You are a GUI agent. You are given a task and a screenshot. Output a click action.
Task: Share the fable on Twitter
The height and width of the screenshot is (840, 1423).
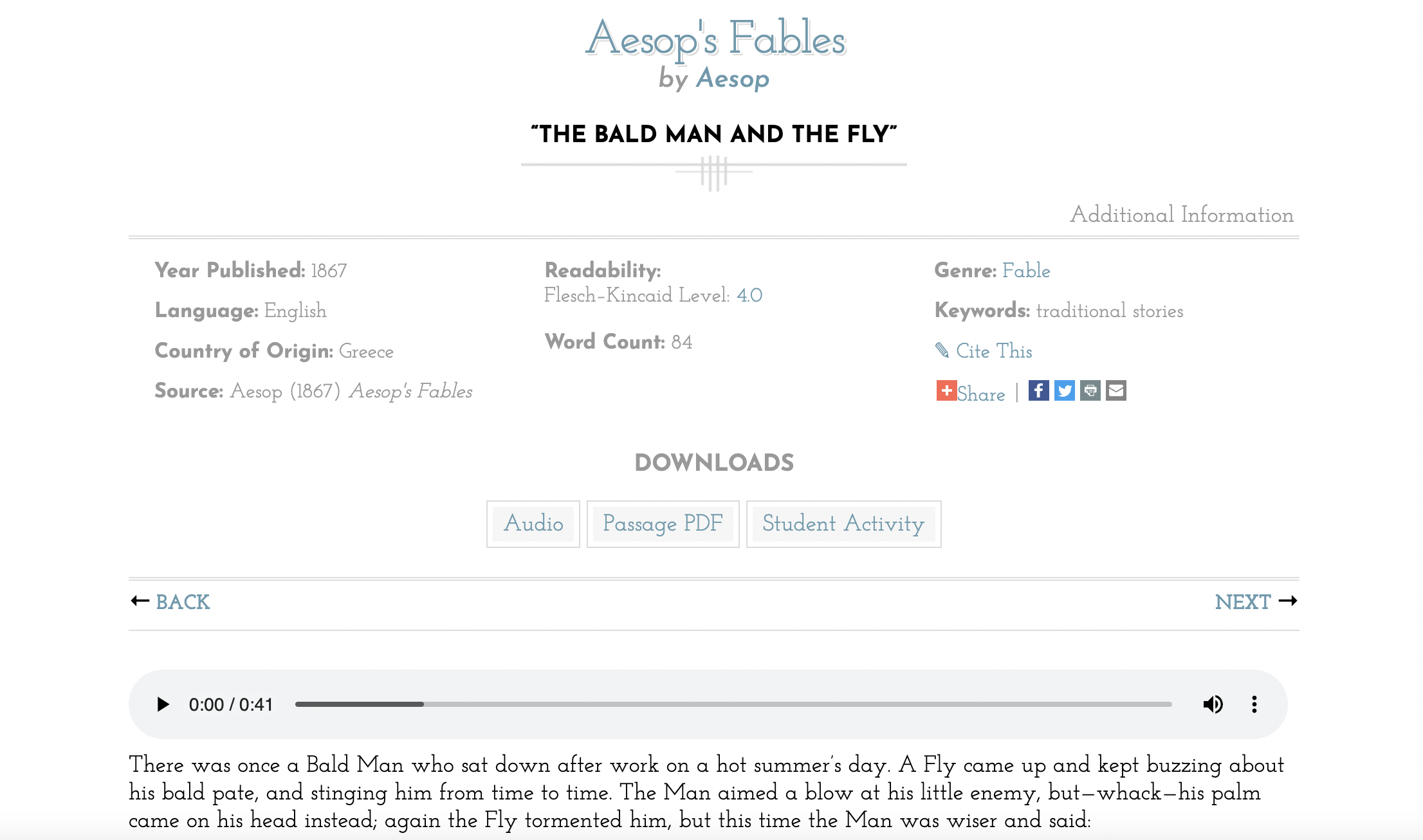click(x=1065, y=390)
